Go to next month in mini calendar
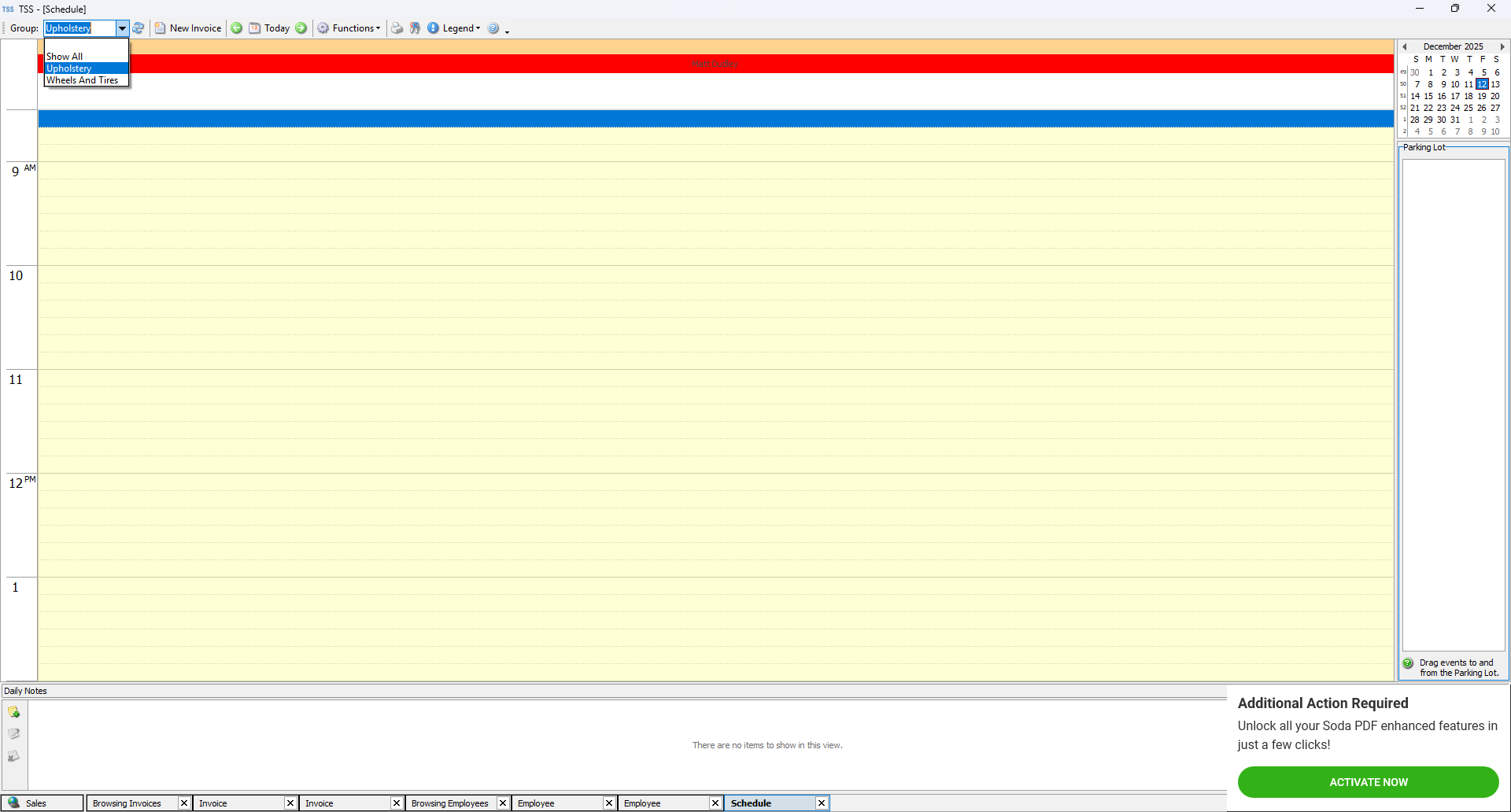The height and width of the screenshot is (812, 1511). pos(1502,47)
